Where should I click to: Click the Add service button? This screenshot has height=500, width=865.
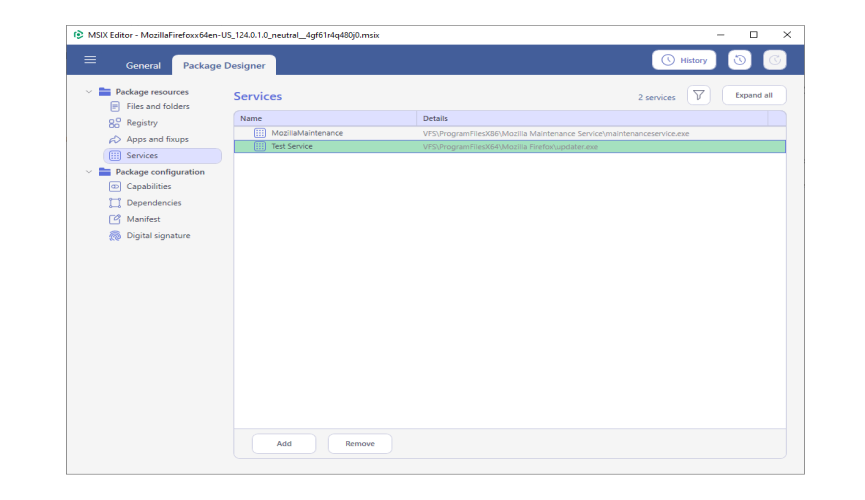click(x=284, y=444)
